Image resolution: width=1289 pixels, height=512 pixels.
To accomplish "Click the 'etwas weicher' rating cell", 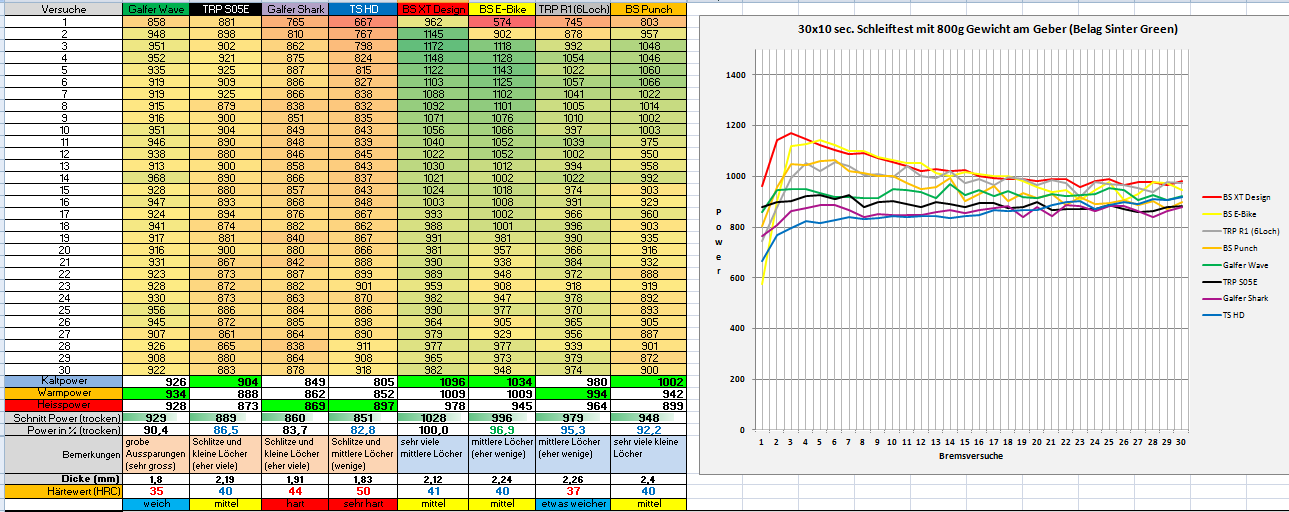I will click(x=572, y=505).
